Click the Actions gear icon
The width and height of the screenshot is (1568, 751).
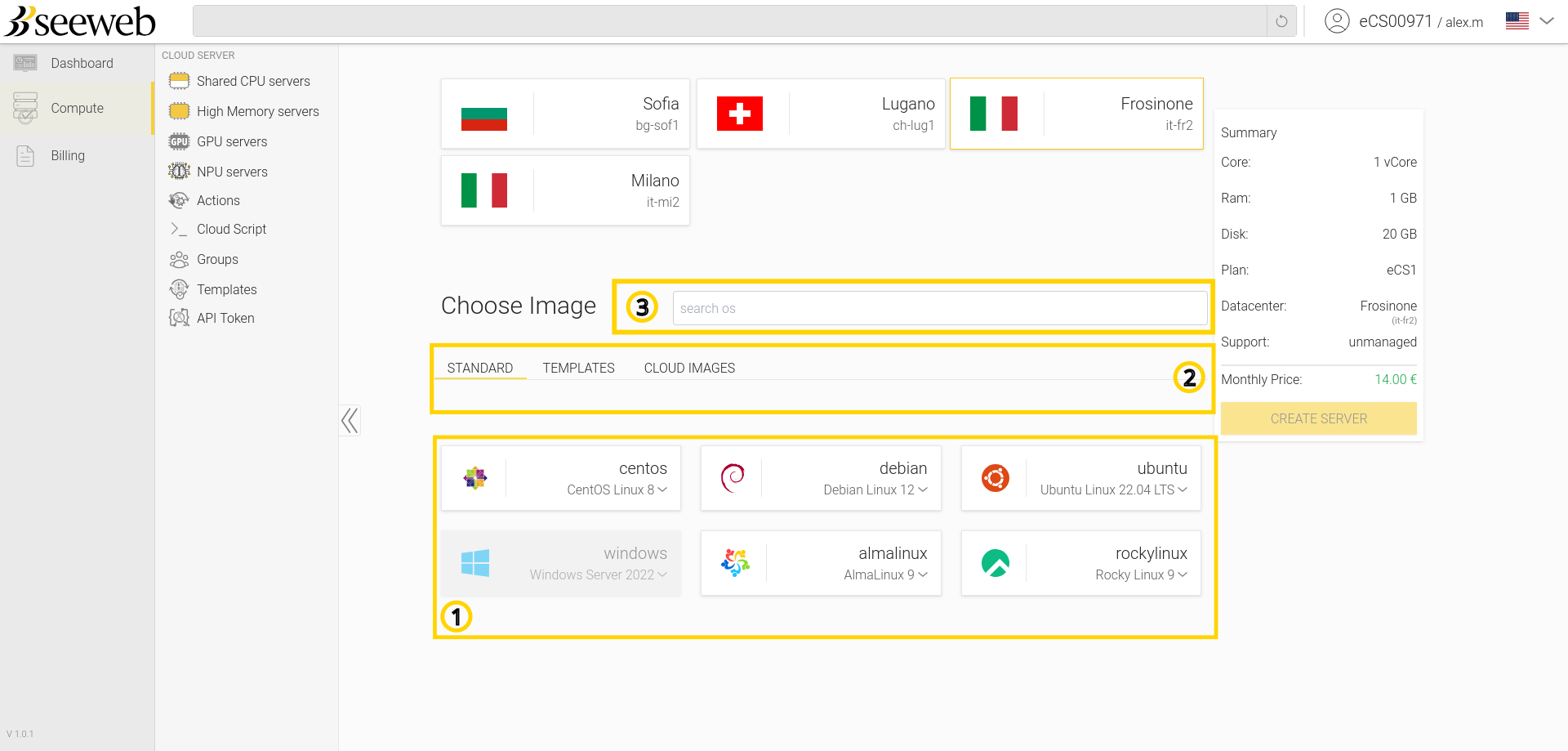coord(179,200)
